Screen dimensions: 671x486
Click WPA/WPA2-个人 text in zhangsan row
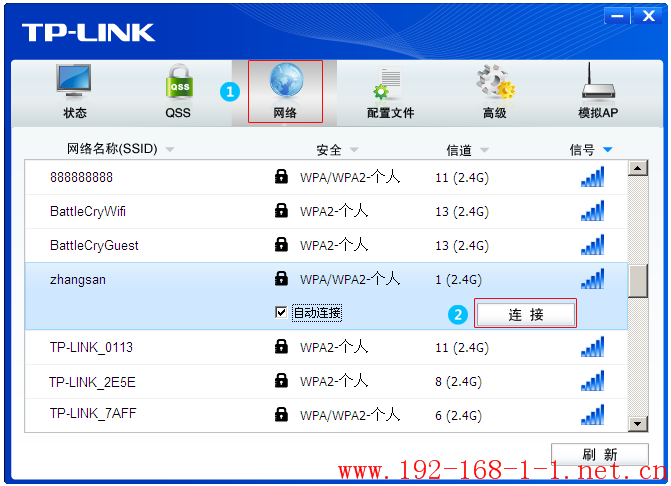point(350,279)
